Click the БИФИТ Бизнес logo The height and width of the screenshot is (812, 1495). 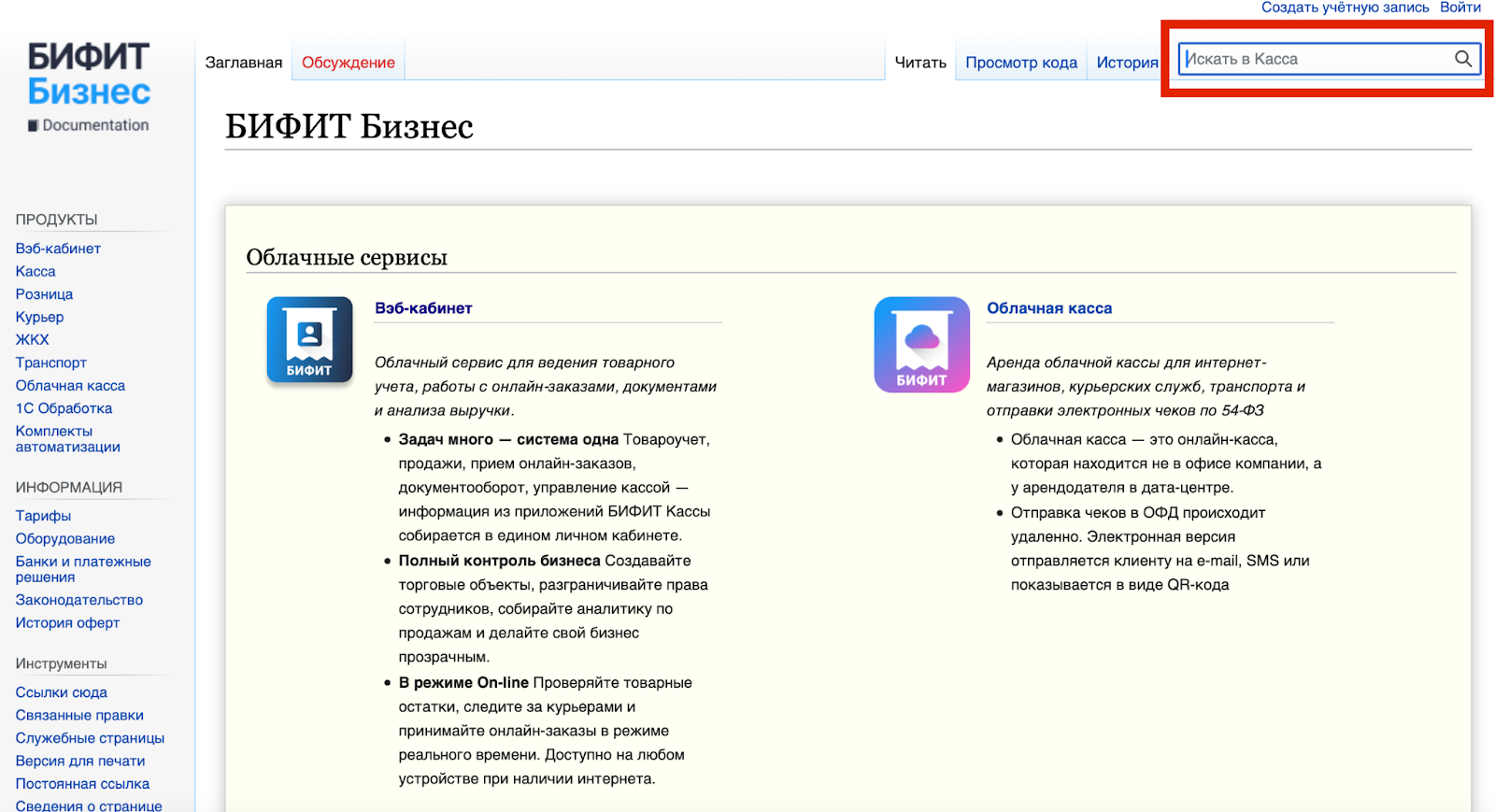[x=89, y=87]
